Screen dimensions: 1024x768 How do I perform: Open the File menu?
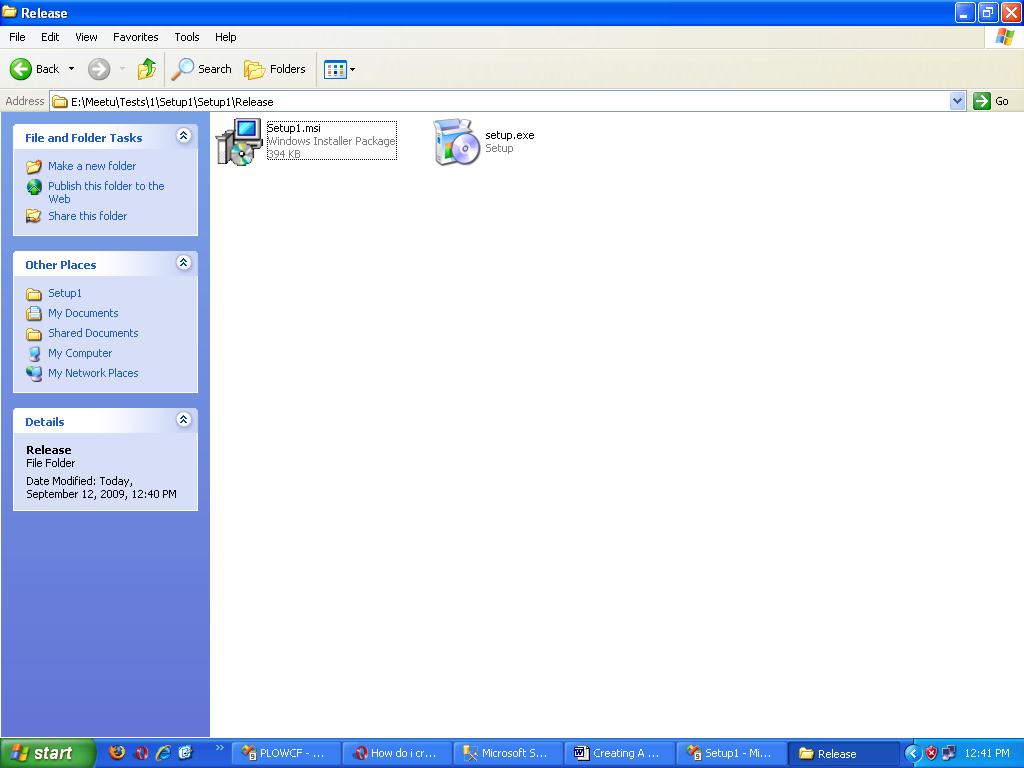tap(17, 37)
